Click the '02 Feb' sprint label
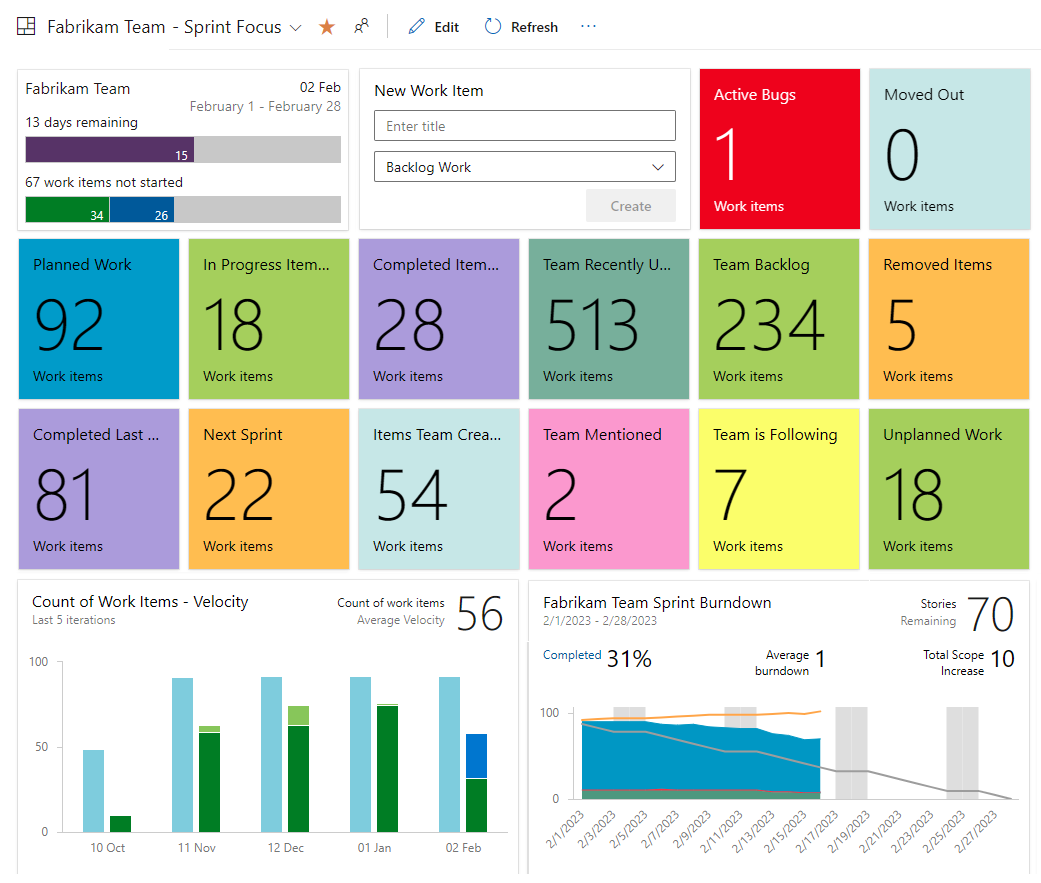 point(320,88)
